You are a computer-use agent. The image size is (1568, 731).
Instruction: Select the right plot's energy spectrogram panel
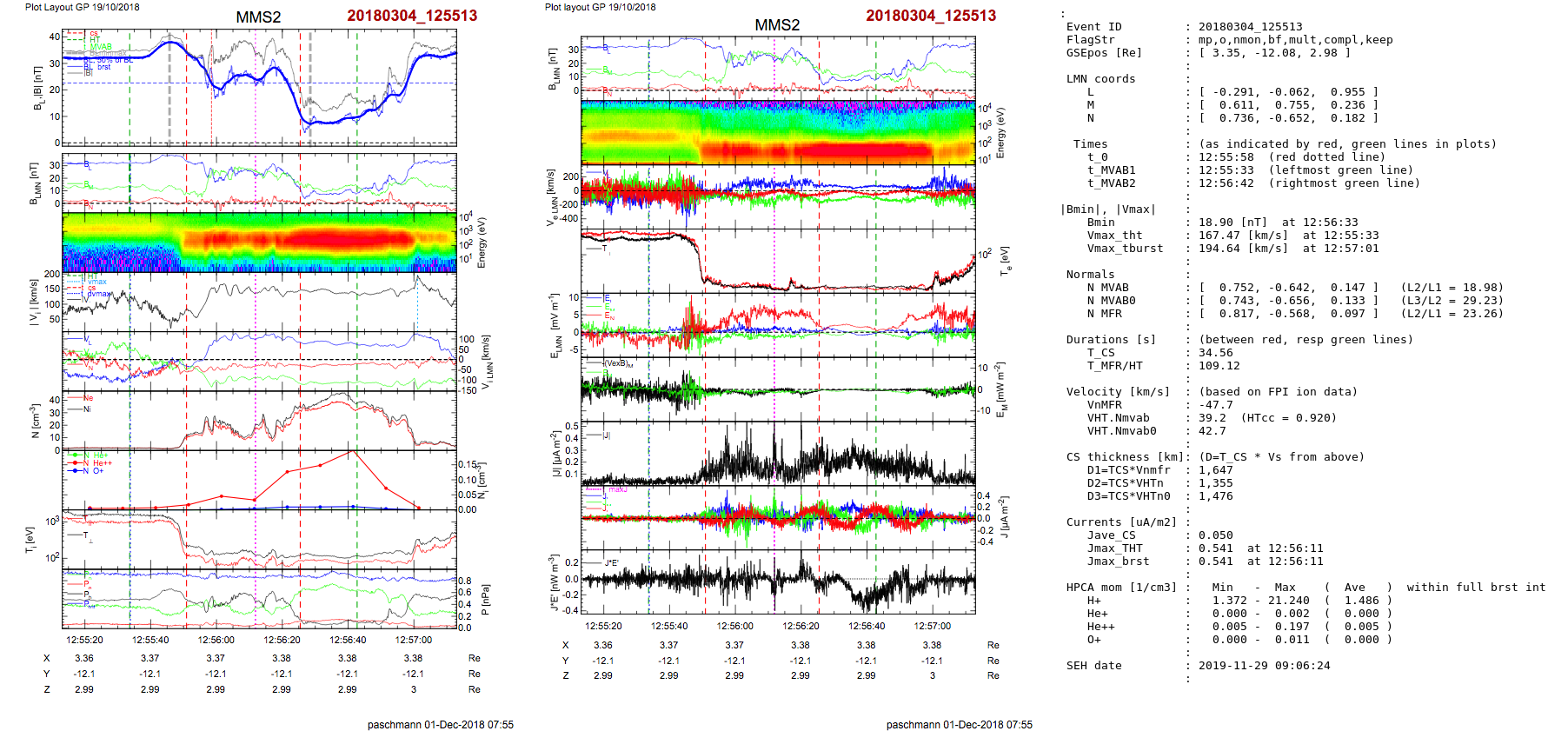[778, 132]
